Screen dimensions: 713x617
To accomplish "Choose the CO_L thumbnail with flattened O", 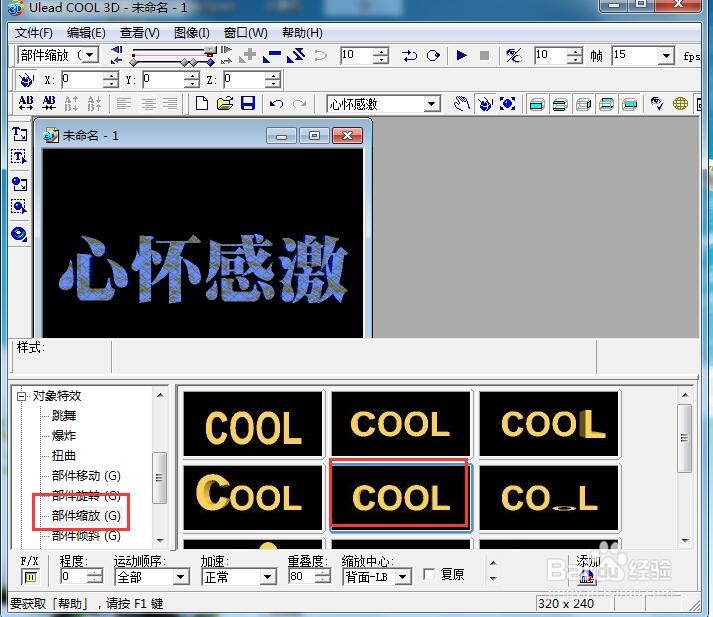I will point(549,497).
